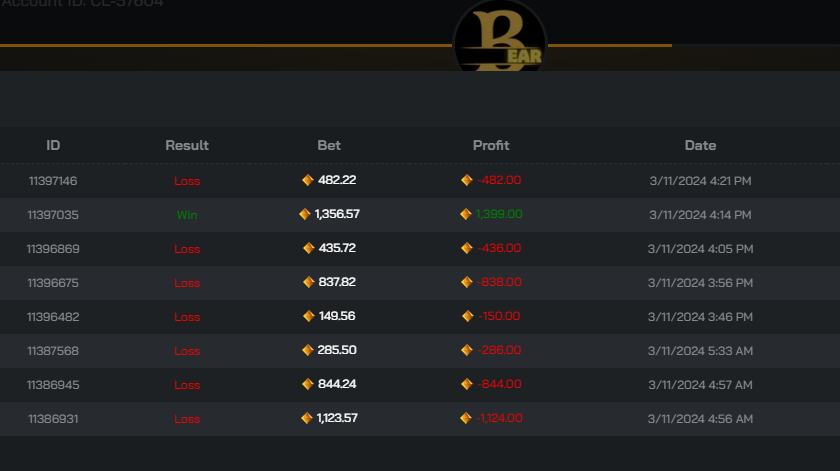The height and width of the screenshot is (471, 840).
Task: Click the date 3/11/2024 4:56 AM
Action: pyautogui.click(x=700, y=419)
